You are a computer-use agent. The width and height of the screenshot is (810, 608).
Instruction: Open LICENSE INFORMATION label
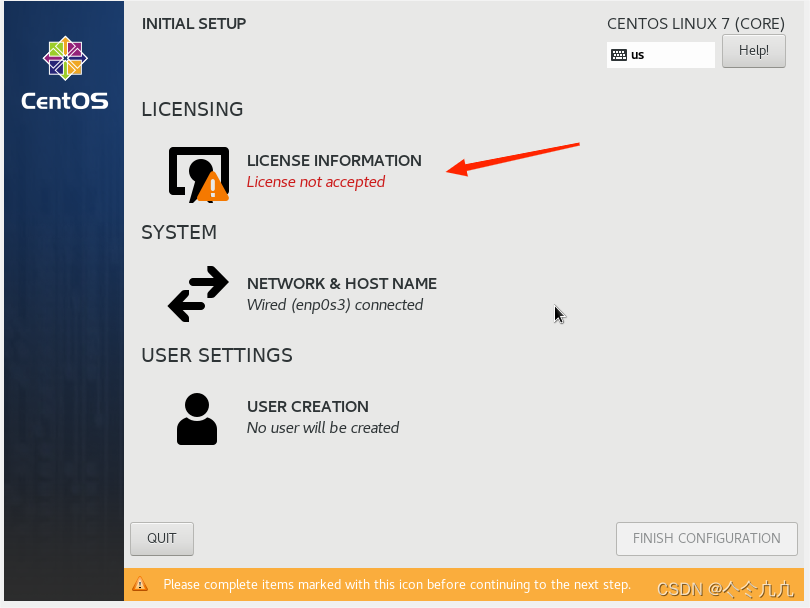[x=334, y=161]
